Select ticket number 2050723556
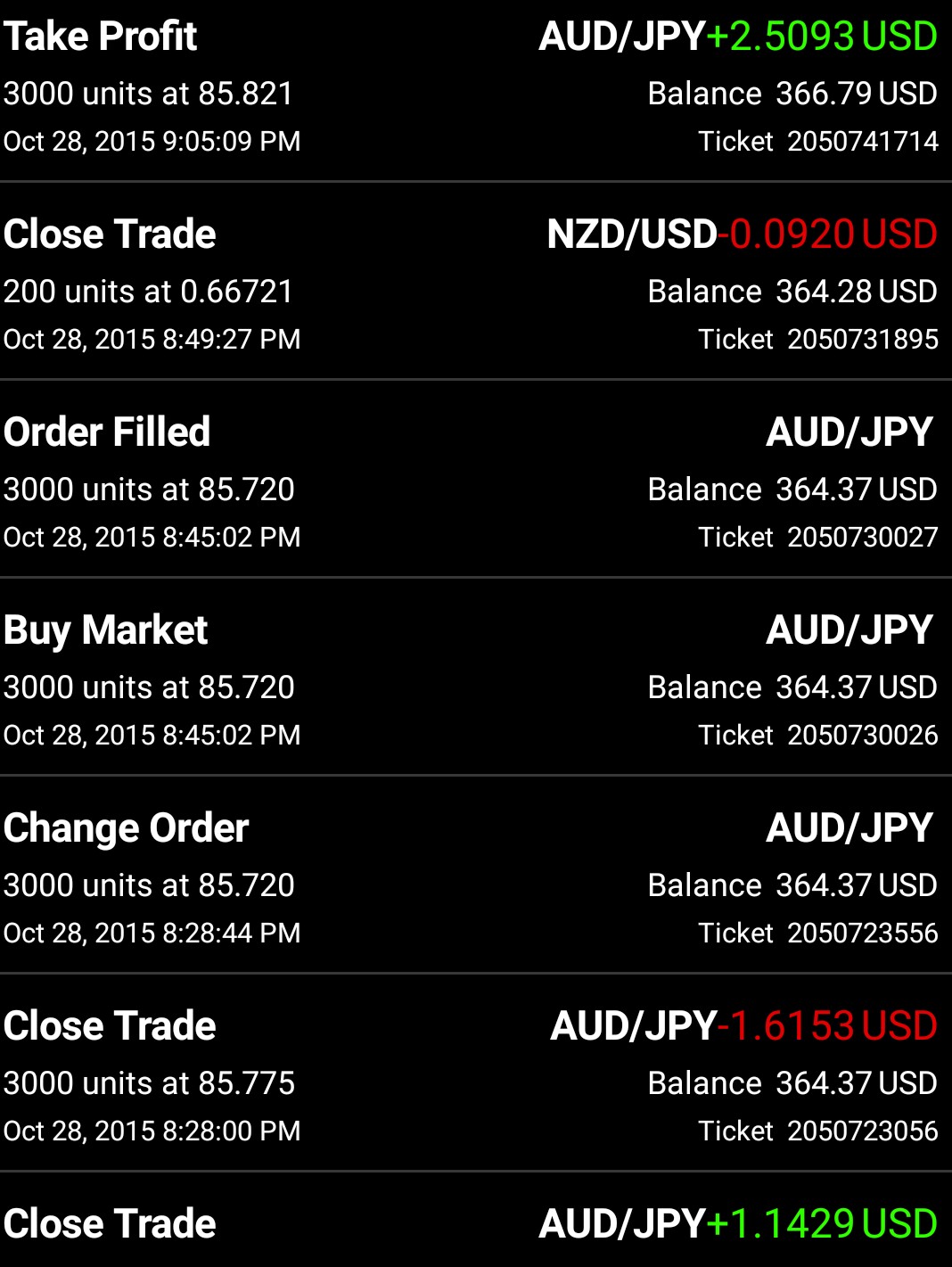The width and height of the screenshot is (952, 1267). point(862,933)
